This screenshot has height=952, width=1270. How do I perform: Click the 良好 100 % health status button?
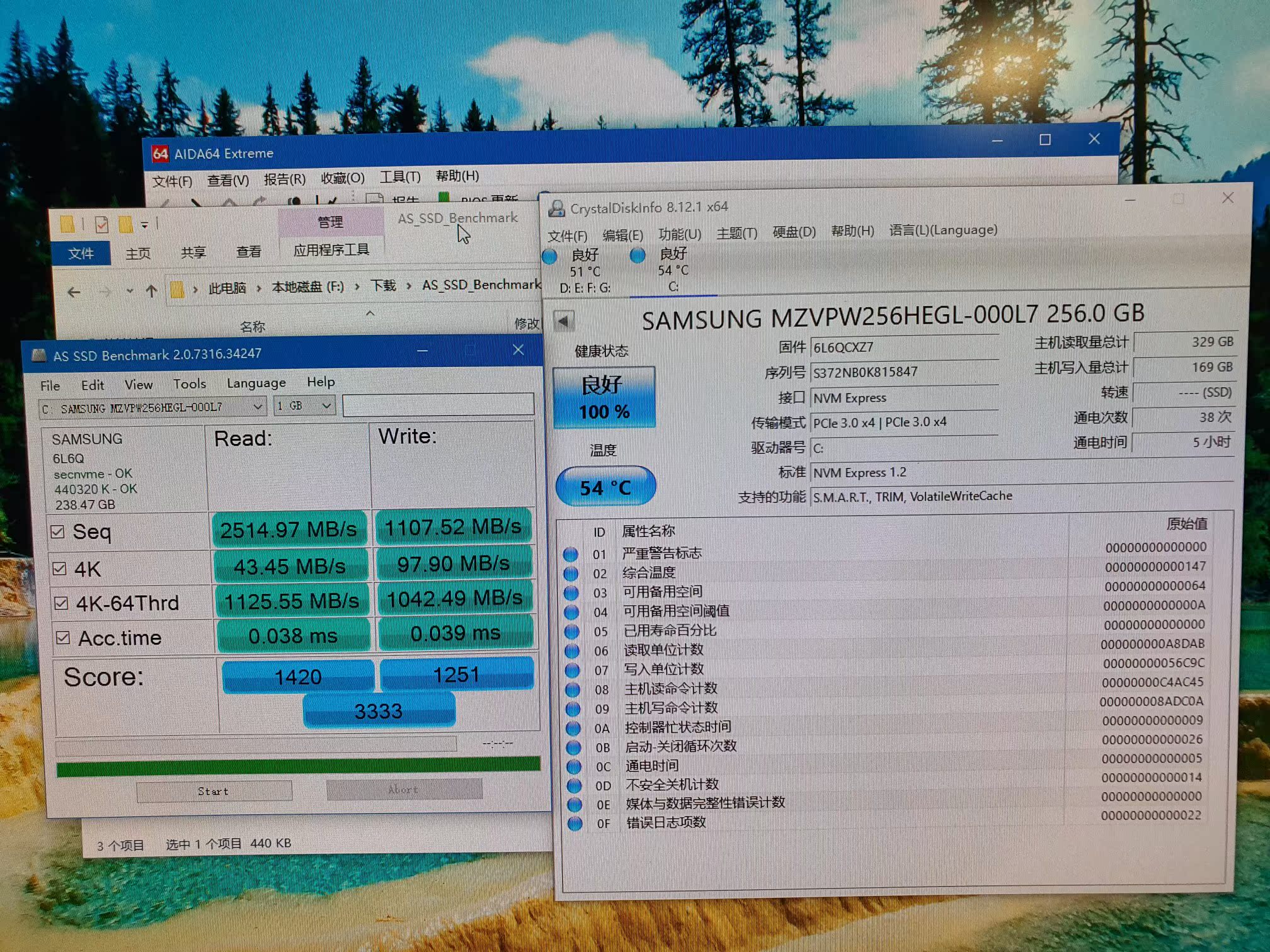point(604,397)
